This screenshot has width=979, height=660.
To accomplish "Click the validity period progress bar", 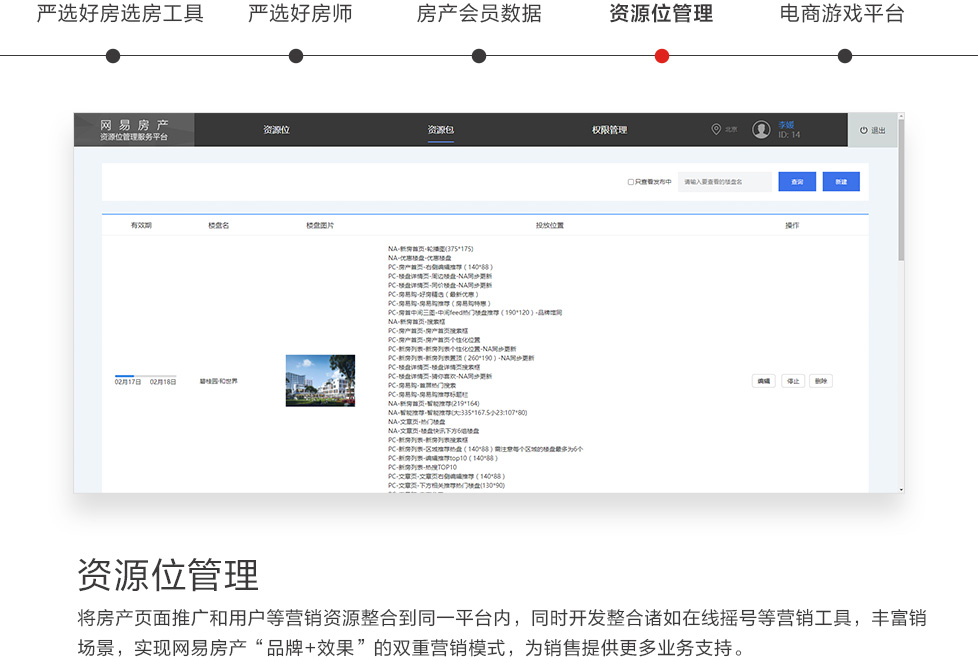I will (x=145, y=376).
